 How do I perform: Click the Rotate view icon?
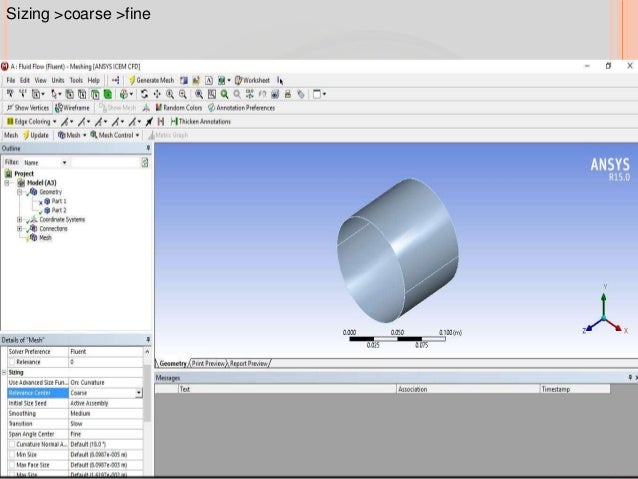(144, 94)
